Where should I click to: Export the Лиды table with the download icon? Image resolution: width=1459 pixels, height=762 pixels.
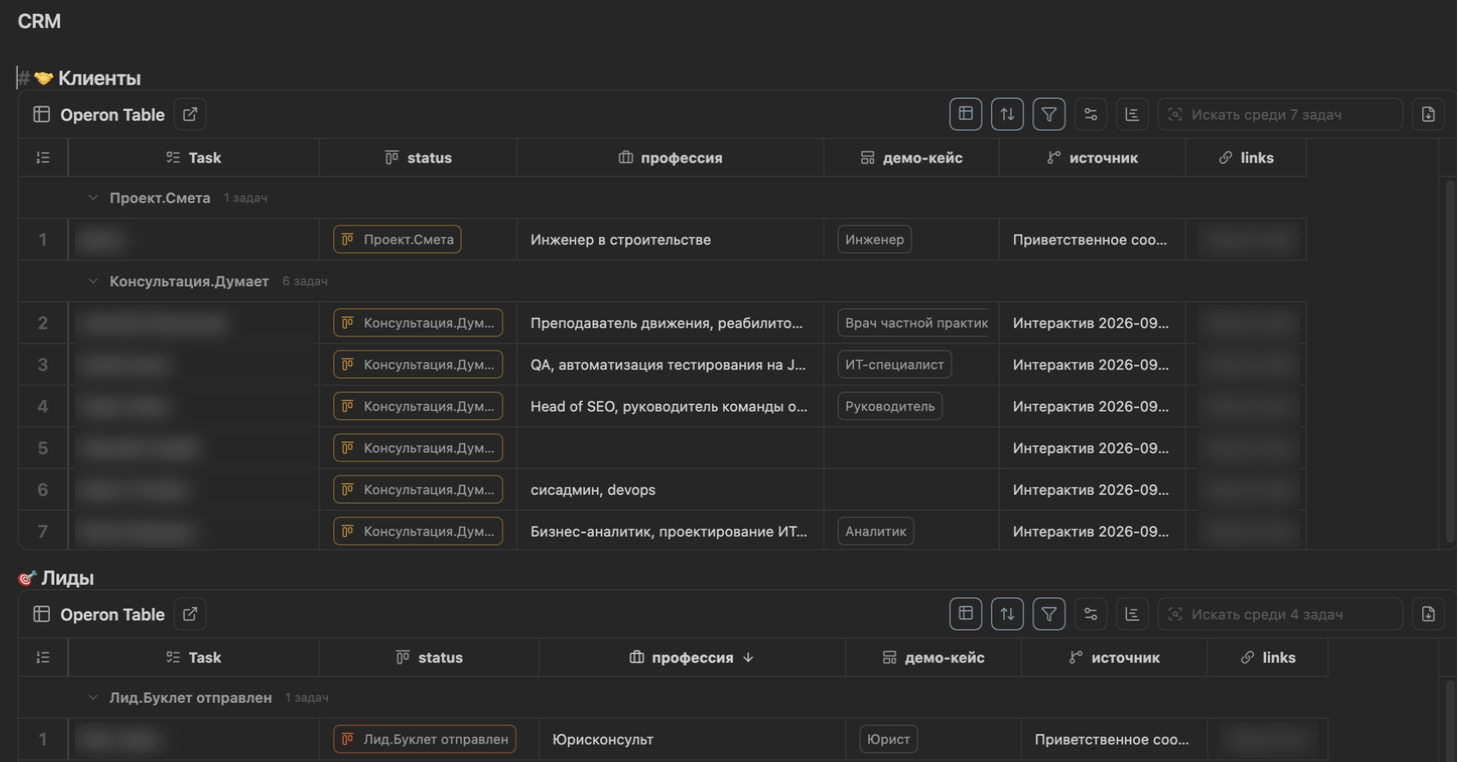[1428, 614]
